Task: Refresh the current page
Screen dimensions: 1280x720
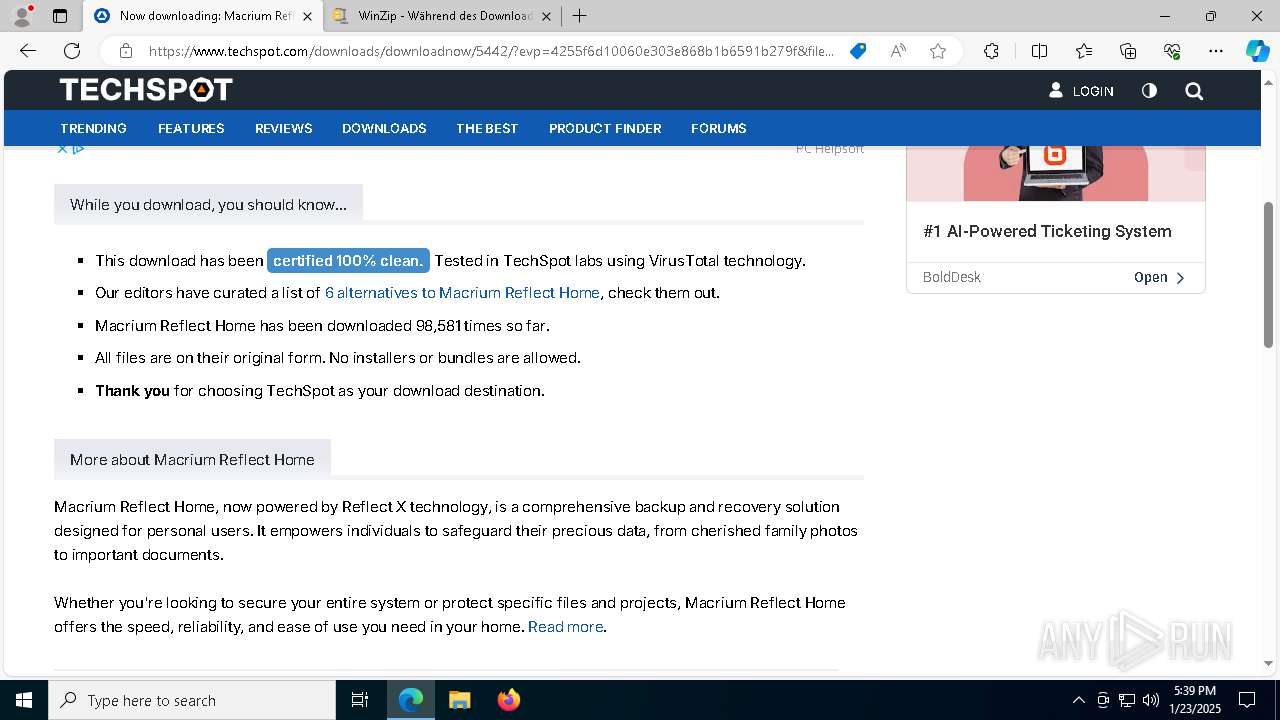Action: pyautogui.click(x=72, y=51)
